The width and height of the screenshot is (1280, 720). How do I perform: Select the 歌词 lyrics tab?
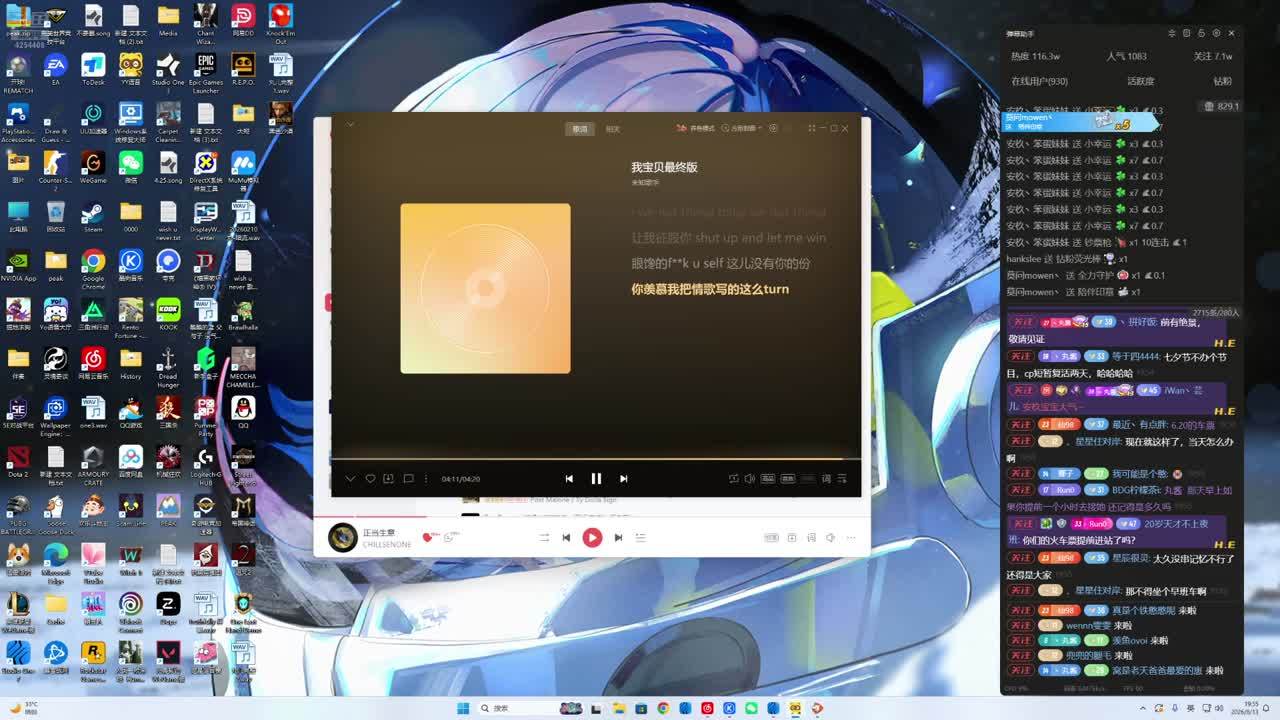pyautogui.click(x=580, y=129)
